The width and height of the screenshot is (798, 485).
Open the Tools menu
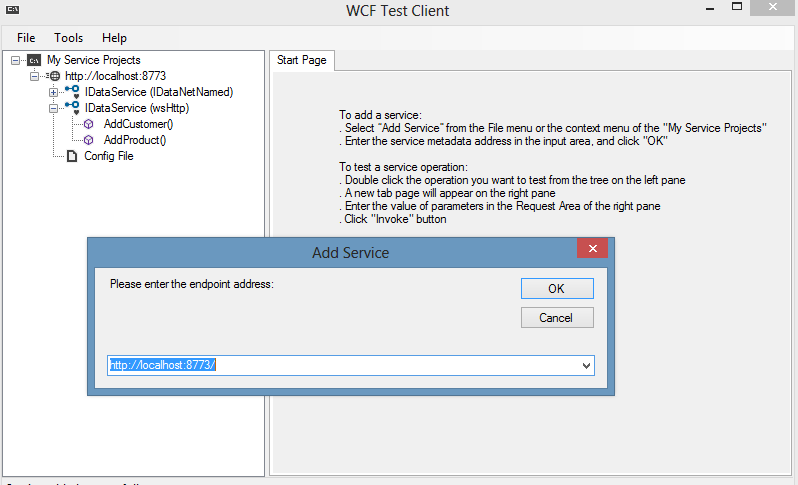pyautogui.click(x=68, y=38)
